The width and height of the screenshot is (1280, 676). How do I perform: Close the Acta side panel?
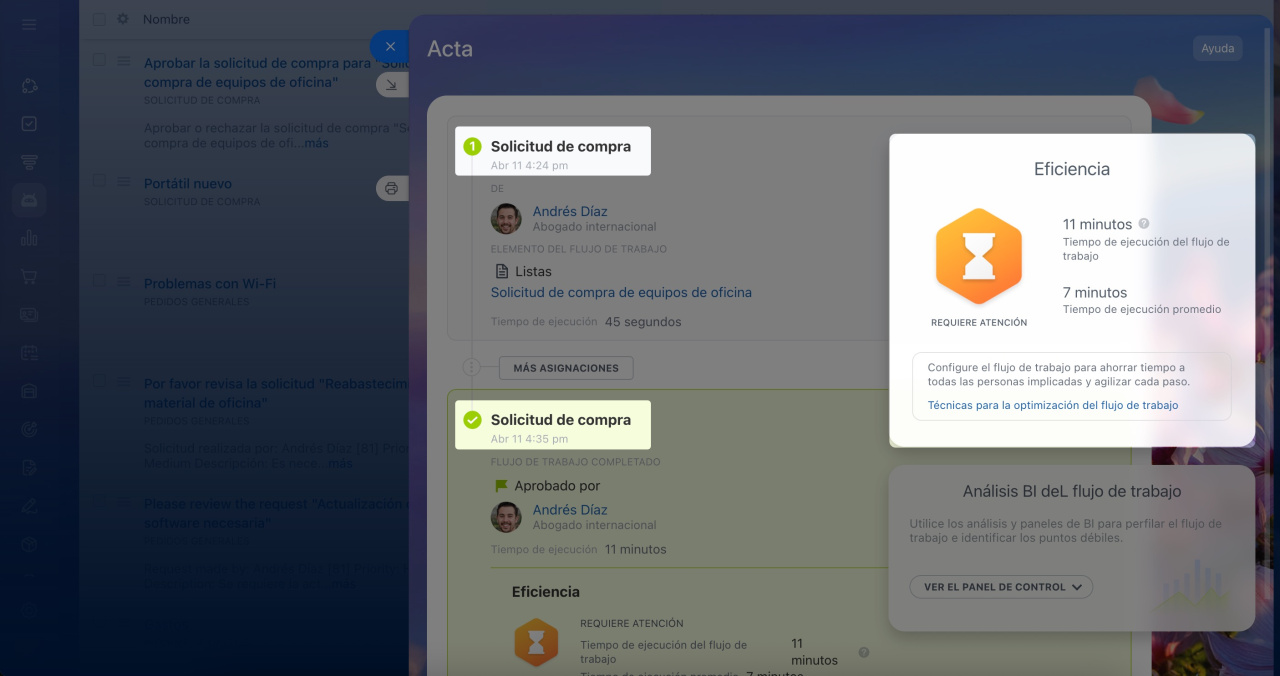[390, 46]
